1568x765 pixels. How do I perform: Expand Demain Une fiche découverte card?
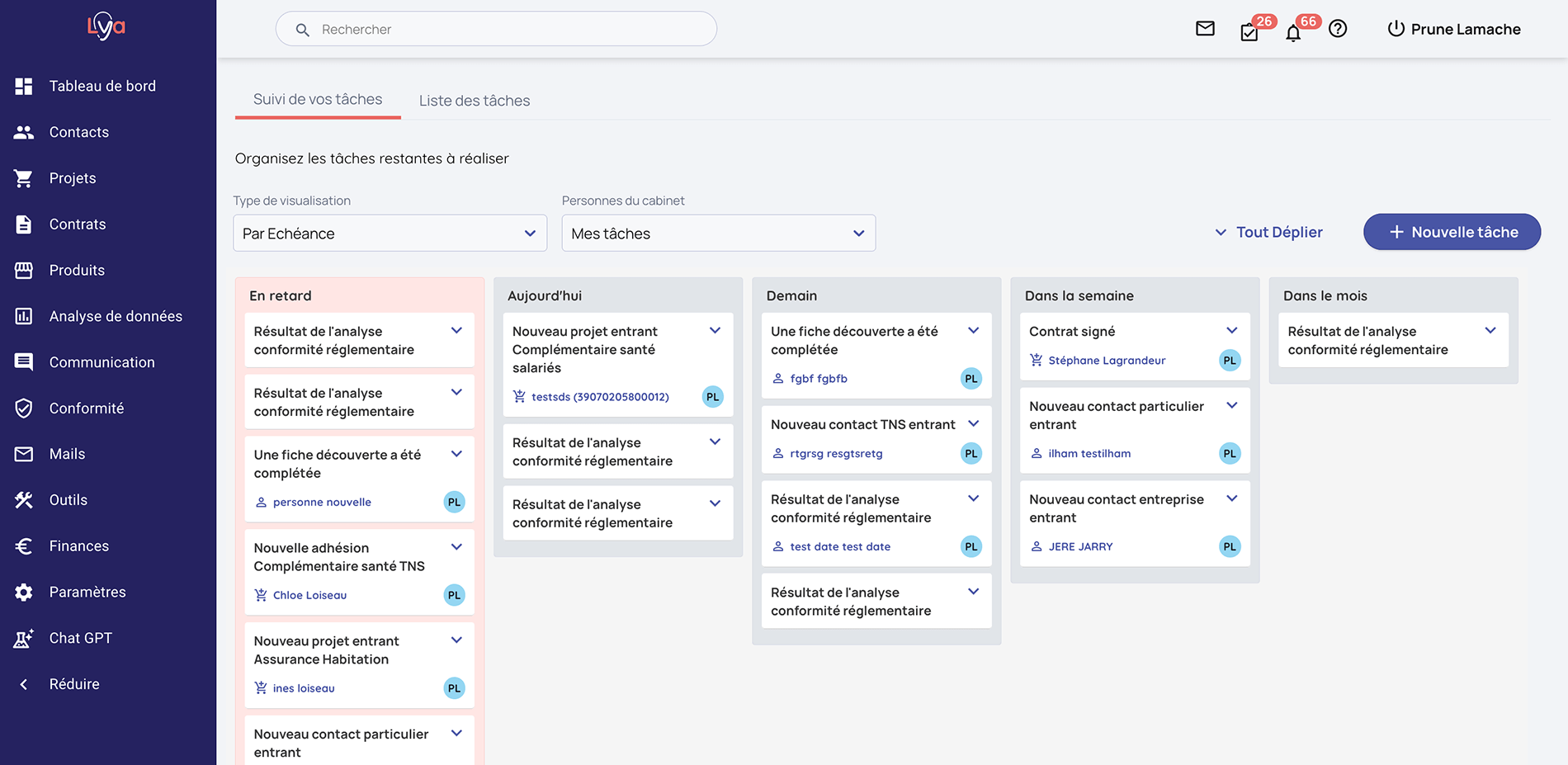tap(974, 331)
